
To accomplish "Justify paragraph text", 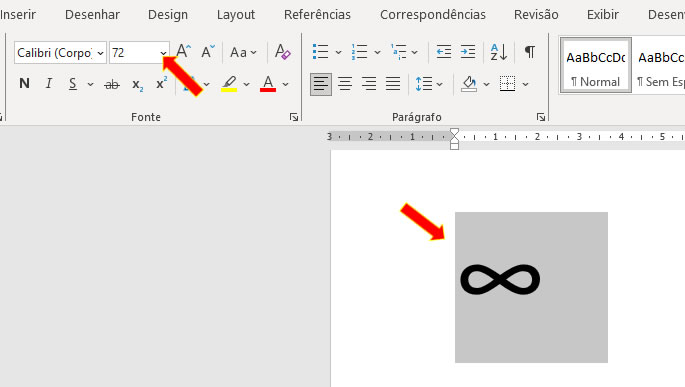I will [x=393, y=83].
